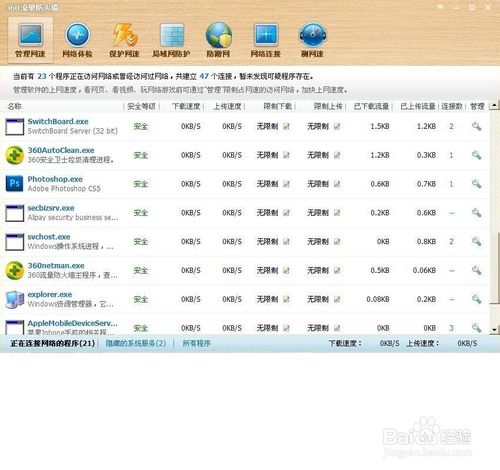This screenshot has width=500, height=470.
Task: Click the explorer.exe computer icon
Action: pos(15,299)
